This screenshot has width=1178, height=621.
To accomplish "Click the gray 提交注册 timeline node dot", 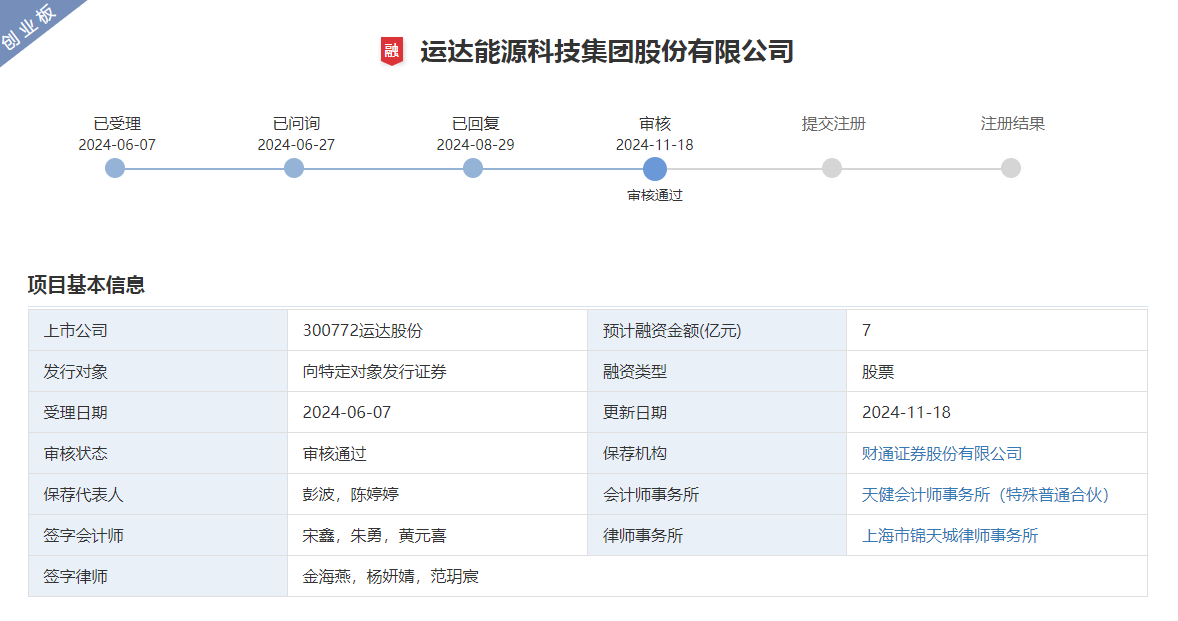I will (x=833, y=169).
